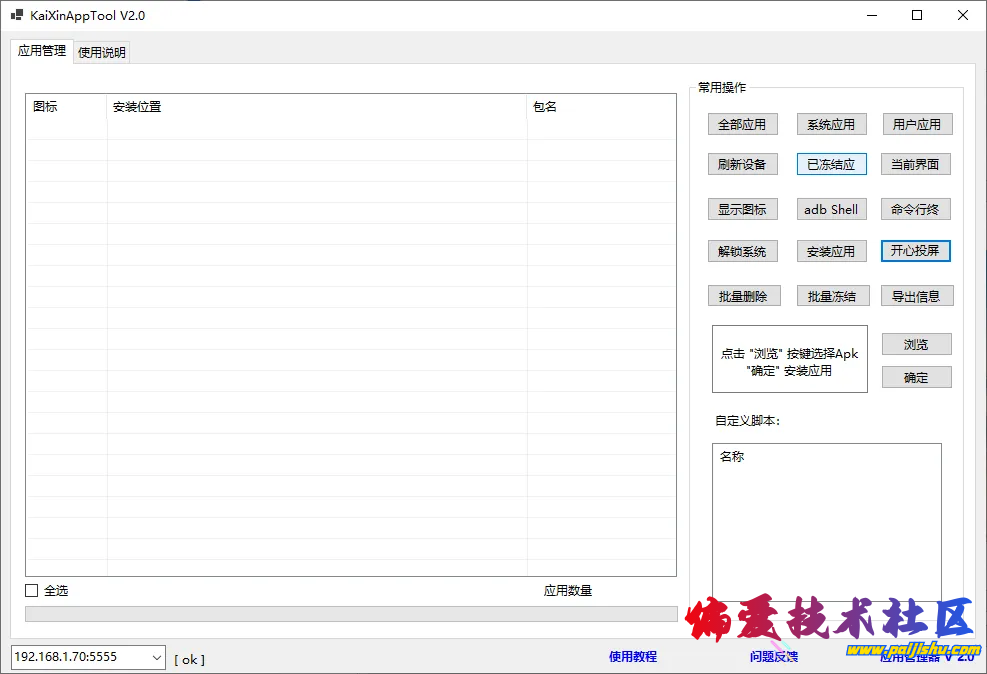Click 批量冻结 batch freeze button
Image resolution: width=987 pixels, height=674 pixels.
(x=831, y=296)
